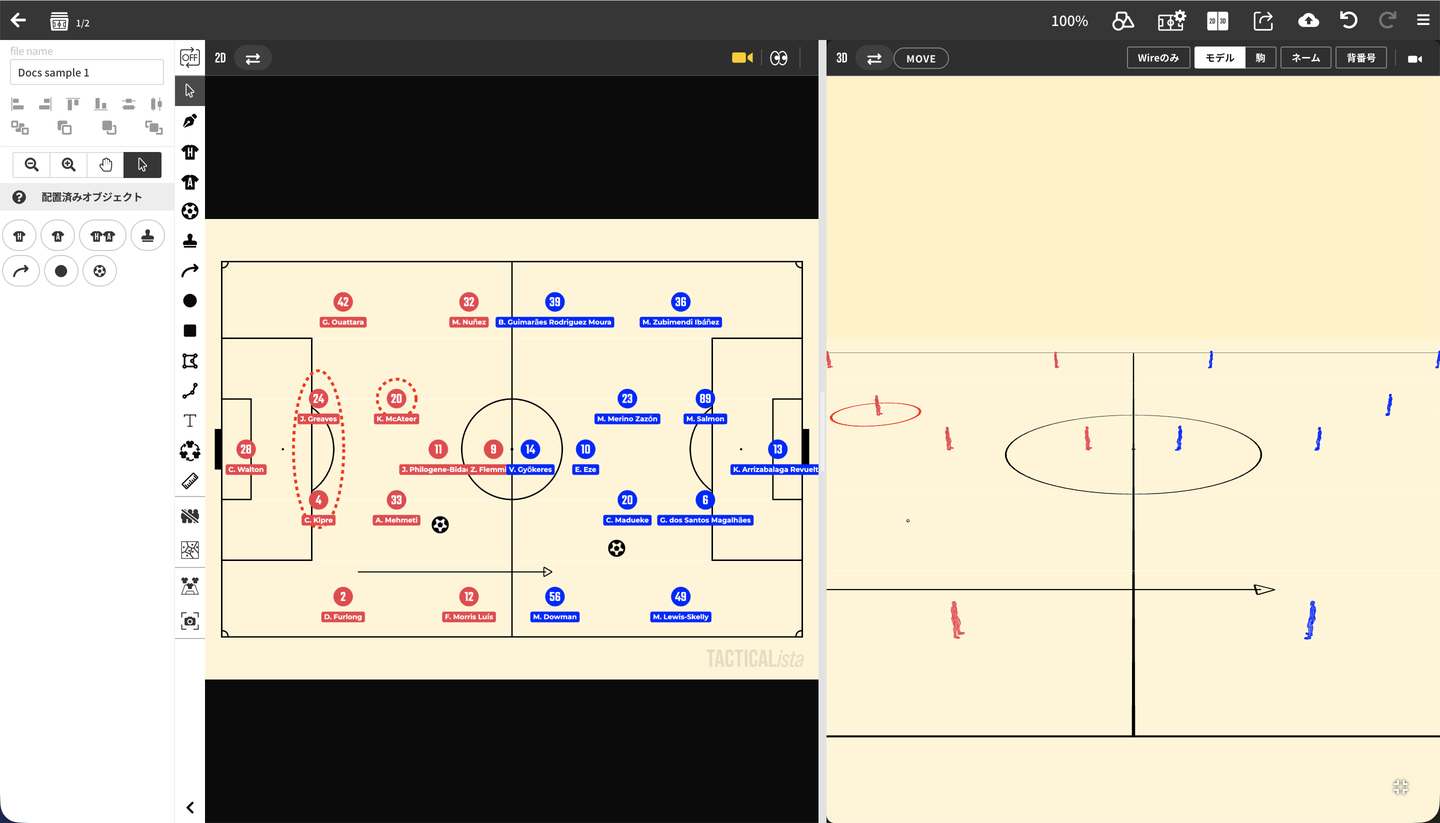Open the hamburger menu
The height and width of the screenshot is (823, 1440).
coord(1423,20)
